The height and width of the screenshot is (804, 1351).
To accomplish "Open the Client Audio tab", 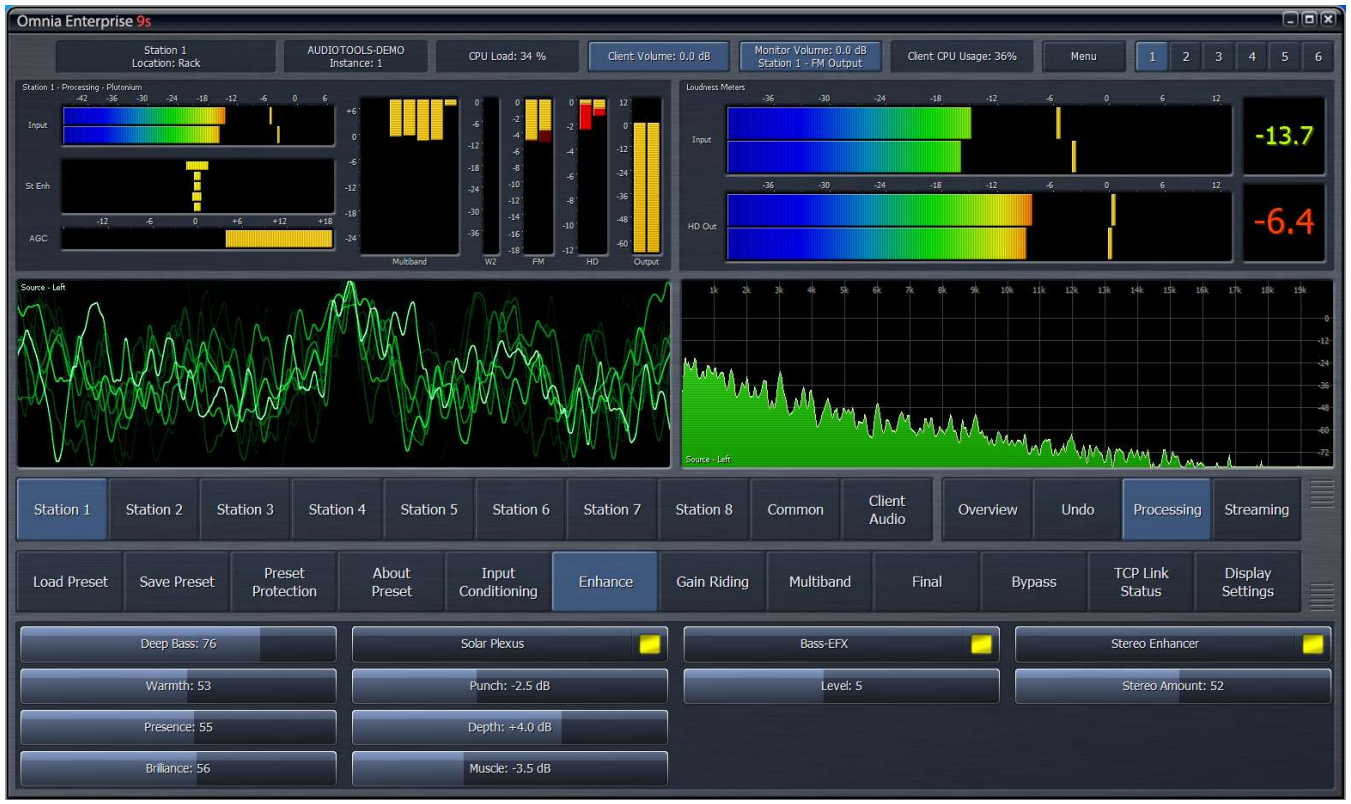I will [x=888, y=509].
